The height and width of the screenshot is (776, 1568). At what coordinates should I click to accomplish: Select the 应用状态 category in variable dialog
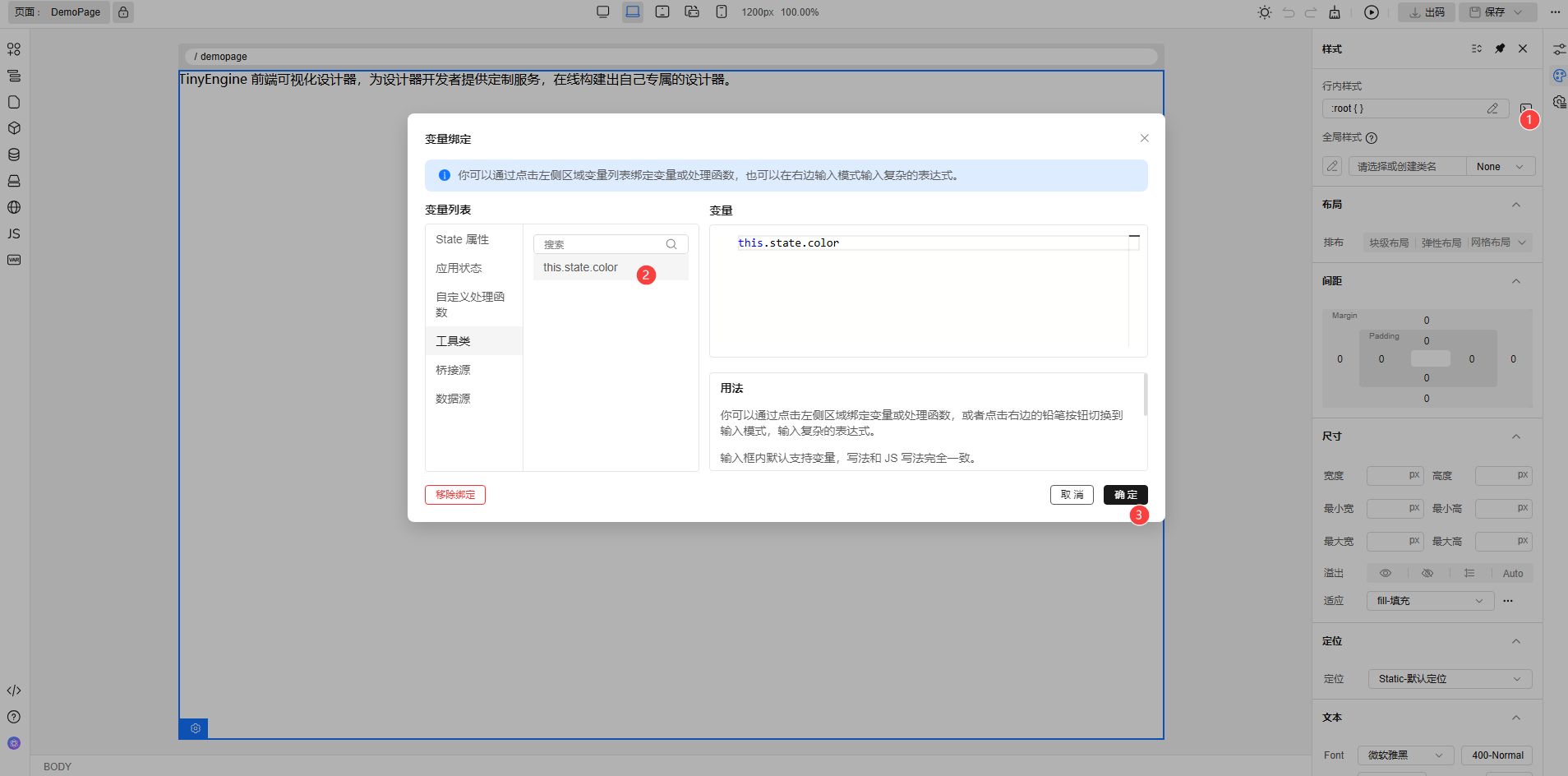click(459, 267)
